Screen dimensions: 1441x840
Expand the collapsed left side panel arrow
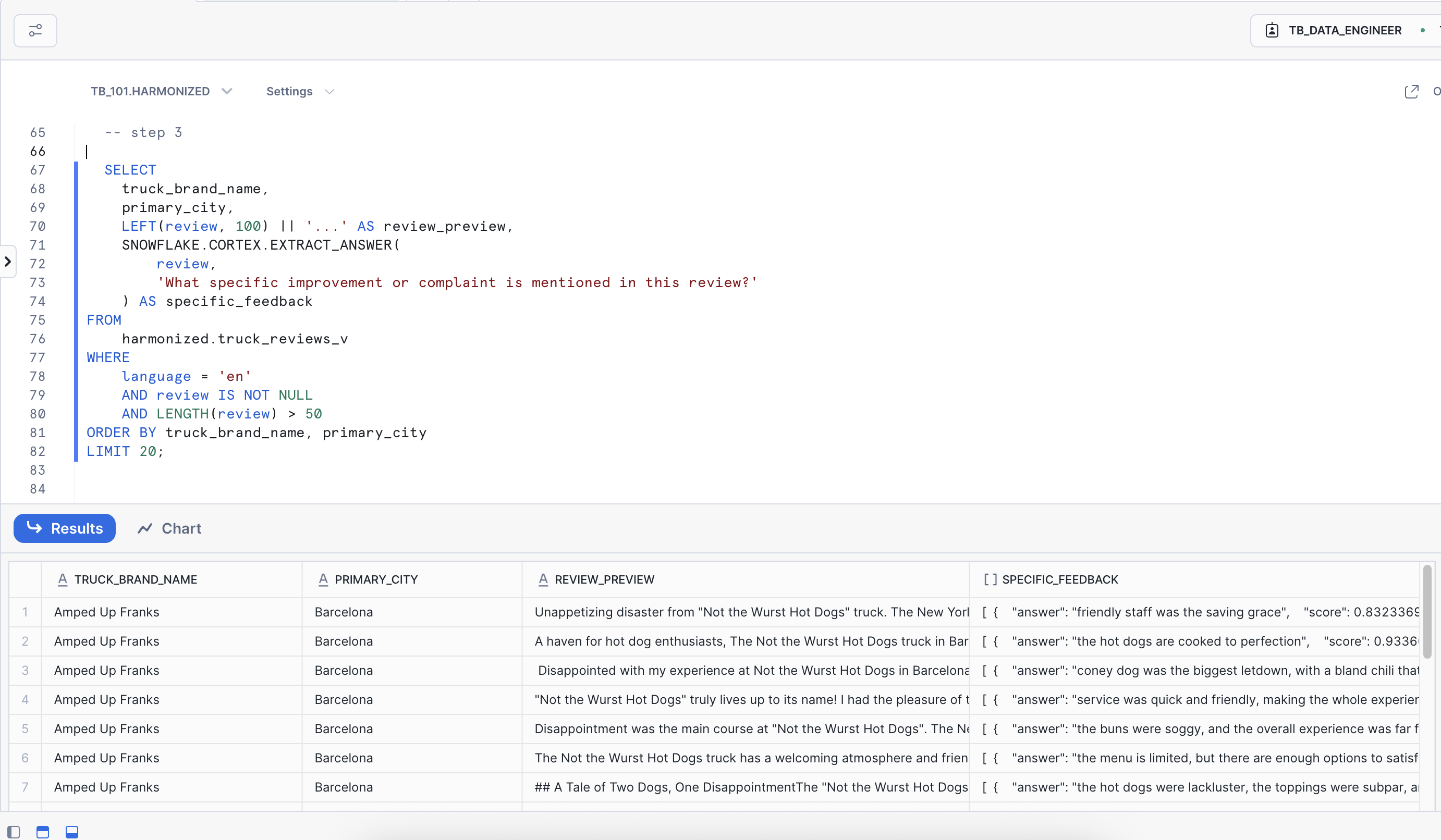7,262
